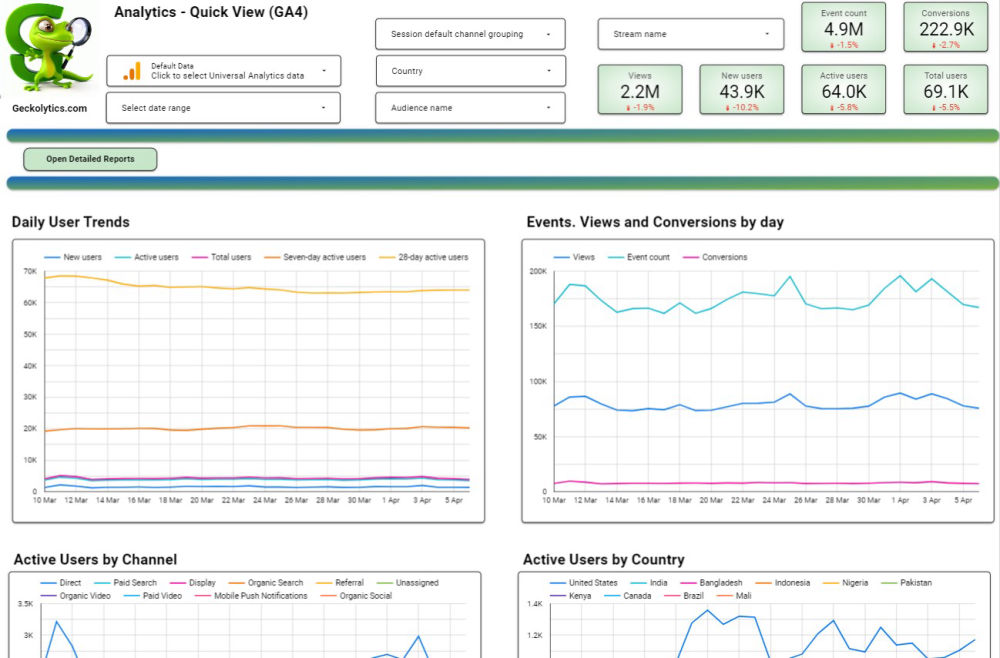Viewport: 1000px width, 658px height.
Task: Click the Open Detailed Reports button
Action: tap(90, 159)
